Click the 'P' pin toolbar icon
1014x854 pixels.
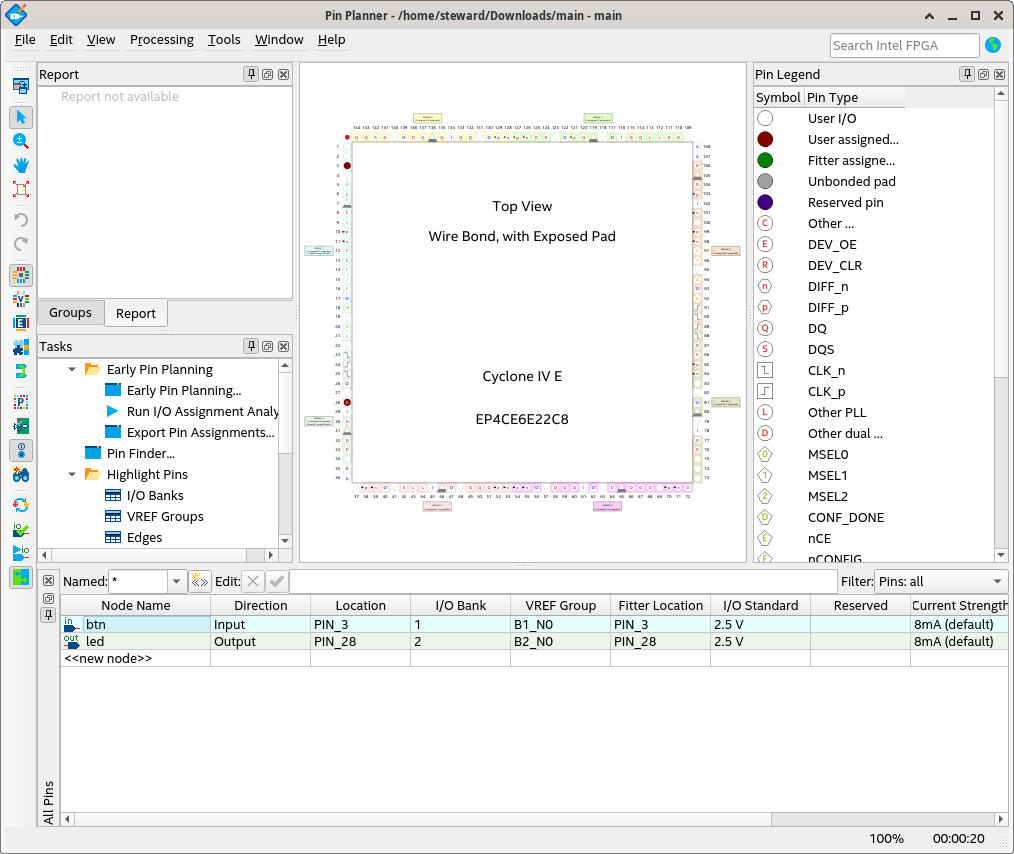[21, 402]
